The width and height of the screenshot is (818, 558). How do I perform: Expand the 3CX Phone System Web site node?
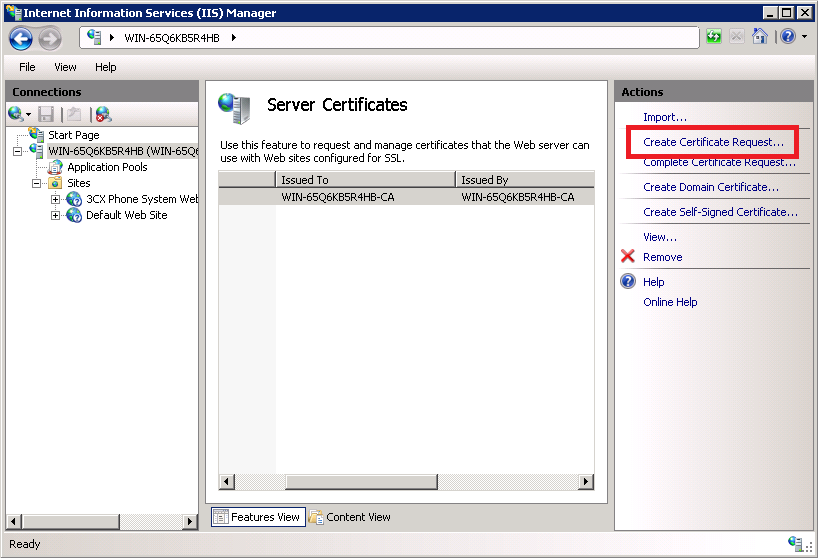click(55, 199)
